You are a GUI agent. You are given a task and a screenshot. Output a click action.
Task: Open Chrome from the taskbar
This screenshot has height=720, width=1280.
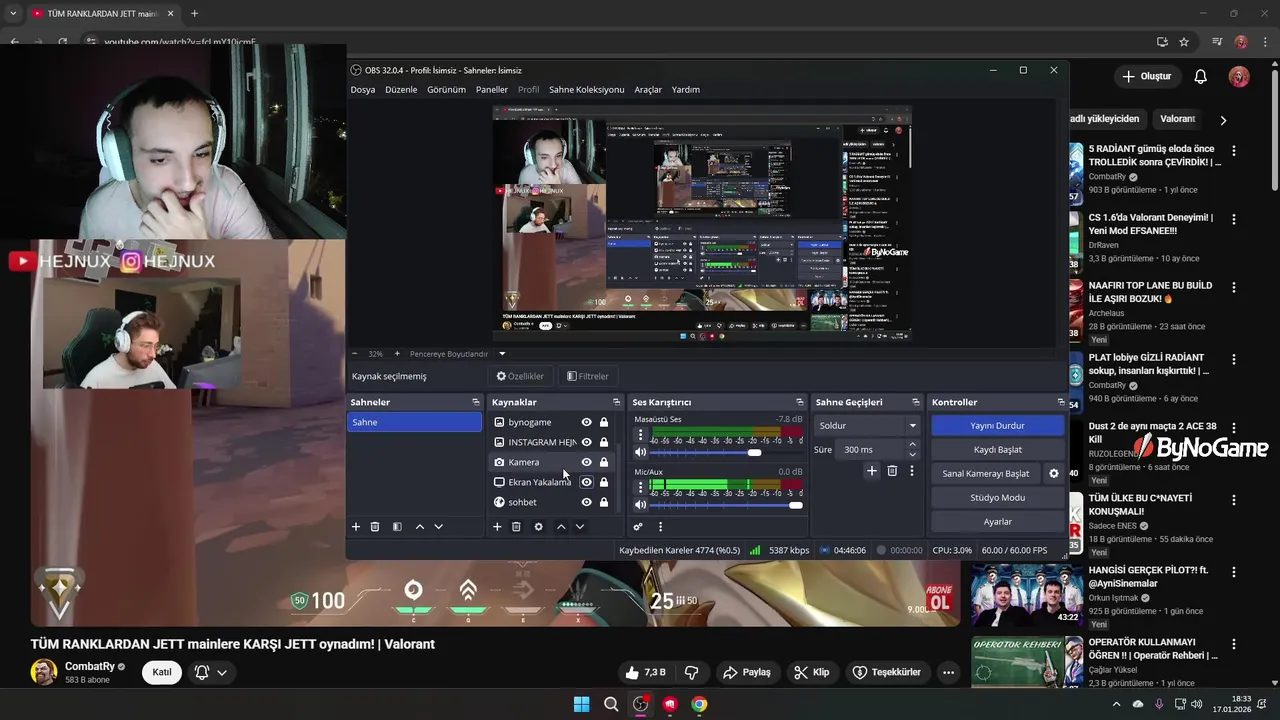(x=699, y=704)
